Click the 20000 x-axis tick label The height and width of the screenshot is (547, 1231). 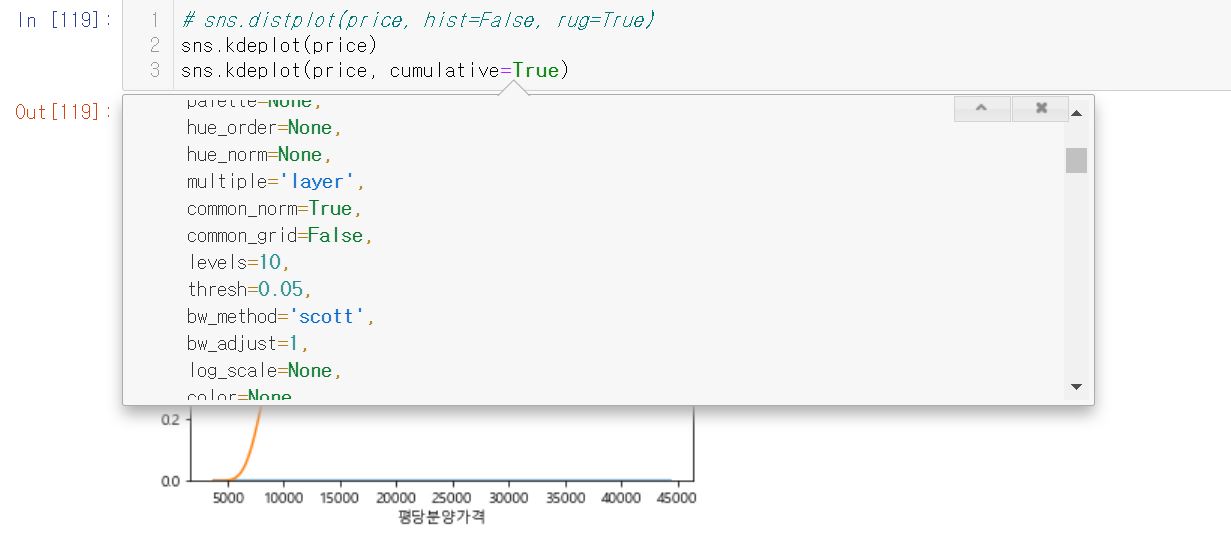(x=396, y=498)
